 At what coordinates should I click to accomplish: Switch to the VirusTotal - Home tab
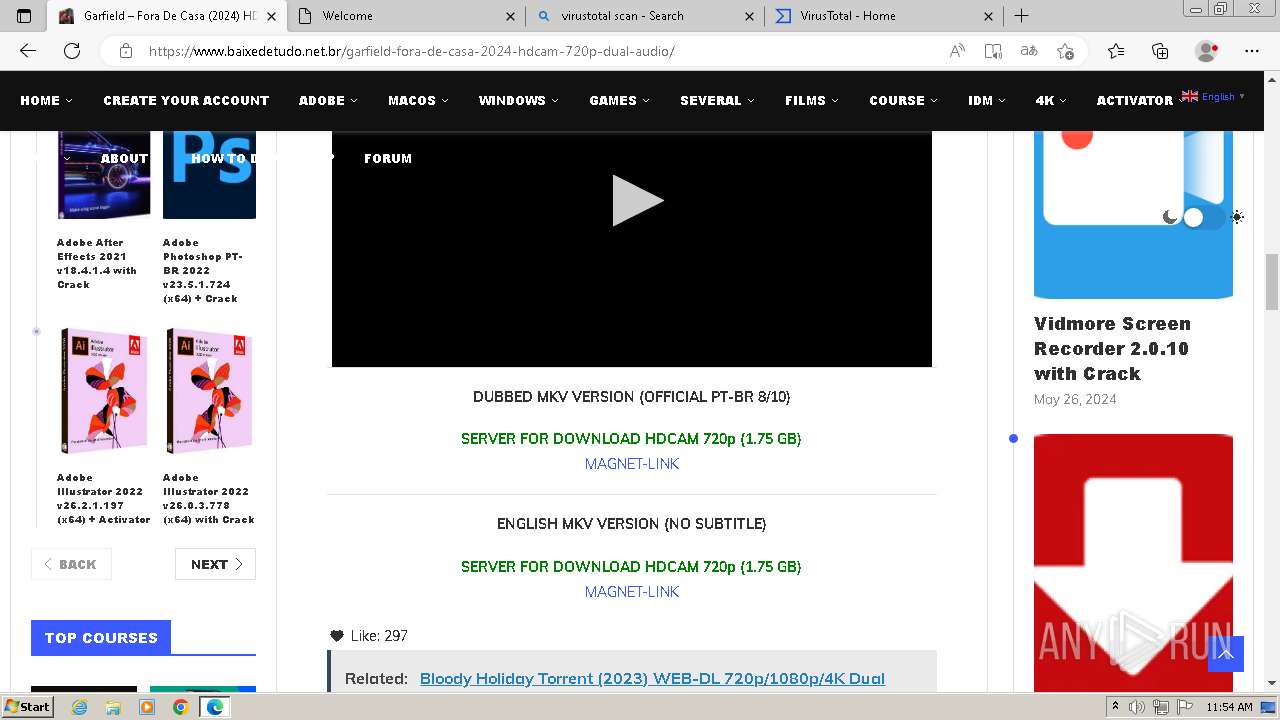point(883,16)
